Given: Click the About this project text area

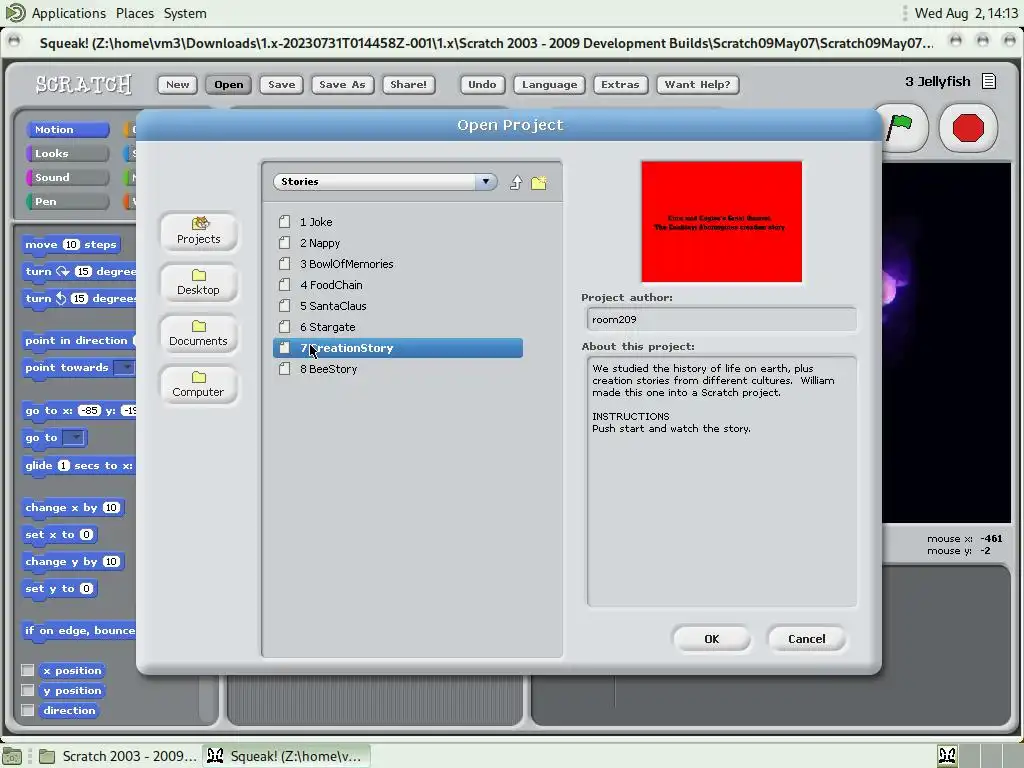Looking at the screenshot, I should pyautogui.click(x=722, y=481).
